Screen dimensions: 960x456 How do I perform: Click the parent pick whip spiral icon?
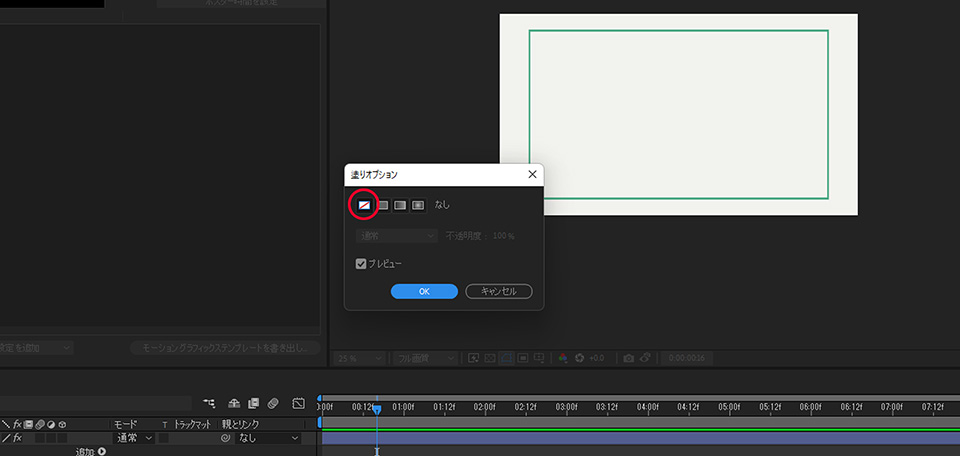pyautogui.click(x=225, y=438)
